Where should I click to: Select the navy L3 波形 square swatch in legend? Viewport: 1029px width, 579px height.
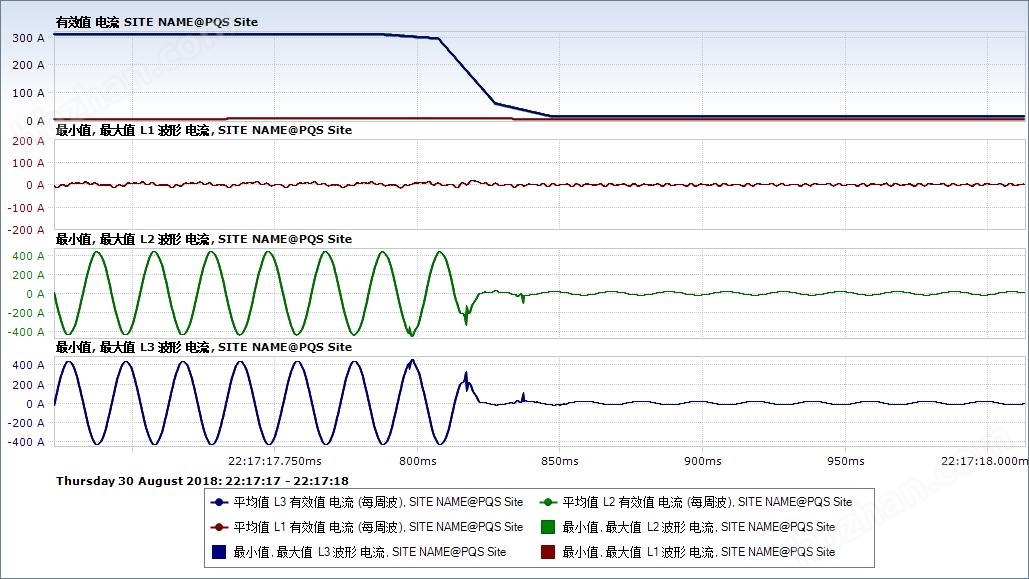(x=218, y=552)
